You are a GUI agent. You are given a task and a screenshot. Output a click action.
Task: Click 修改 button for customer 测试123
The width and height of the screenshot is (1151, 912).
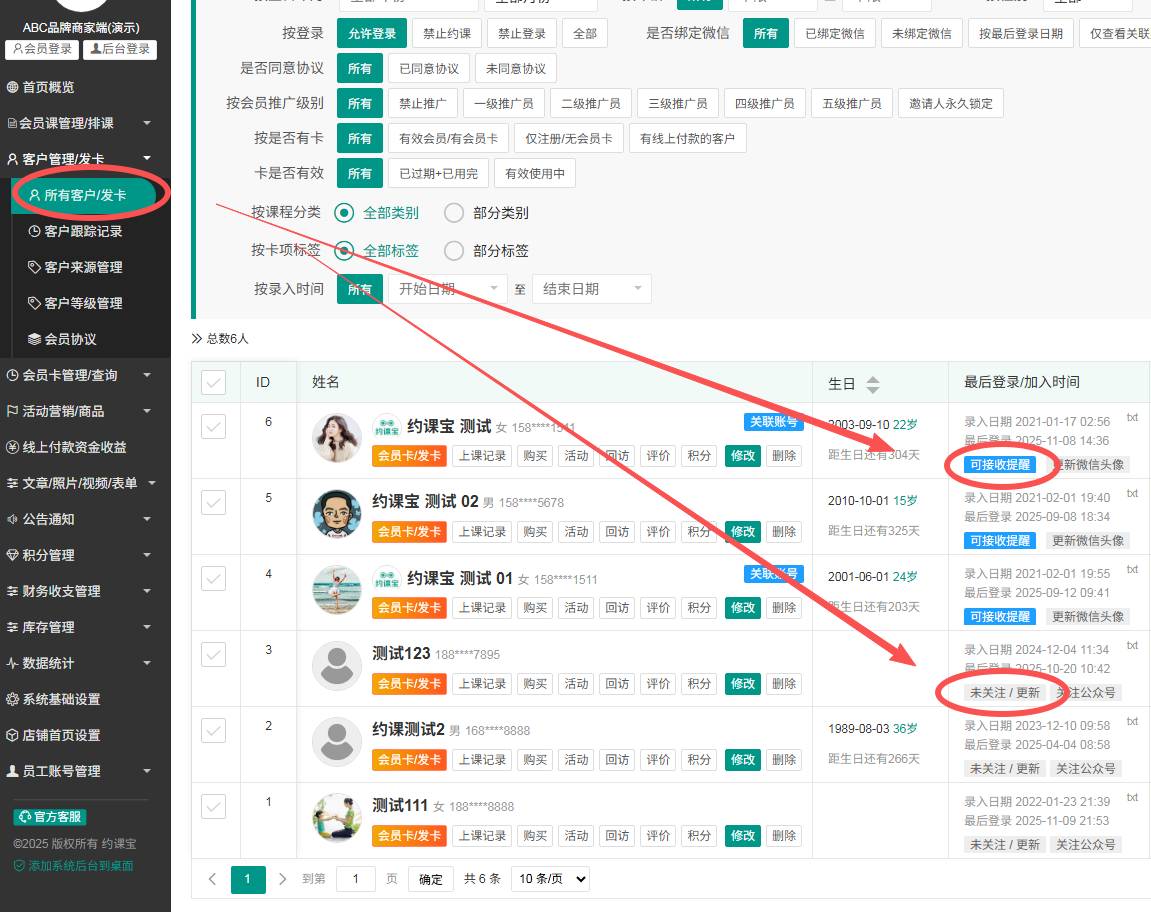tap(743, 684)
